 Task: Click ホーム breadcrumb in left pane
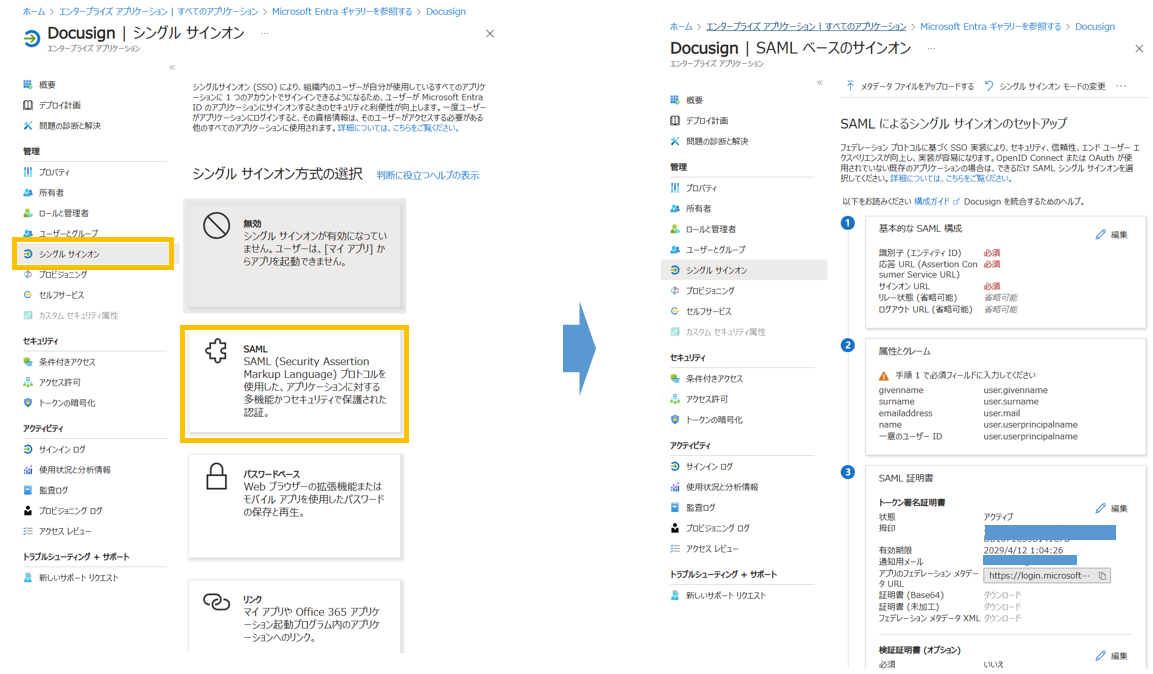(34, 12)
